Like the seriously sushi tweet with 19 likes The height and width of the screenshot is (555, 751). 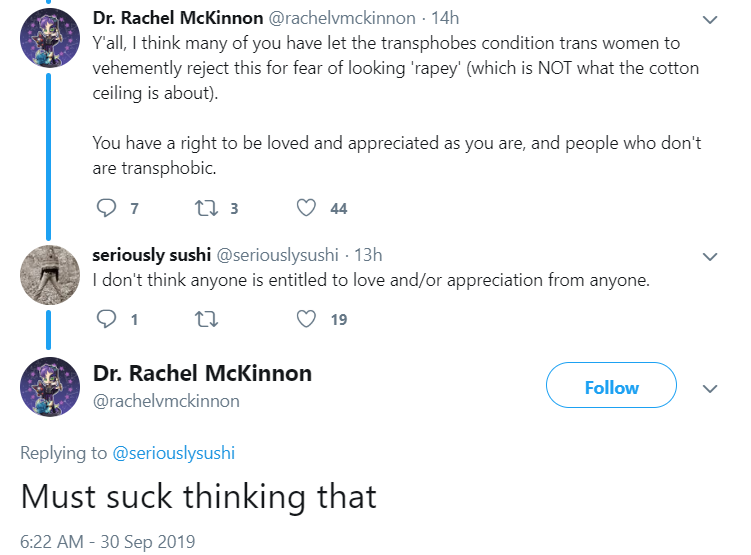(x=306, y=319)
